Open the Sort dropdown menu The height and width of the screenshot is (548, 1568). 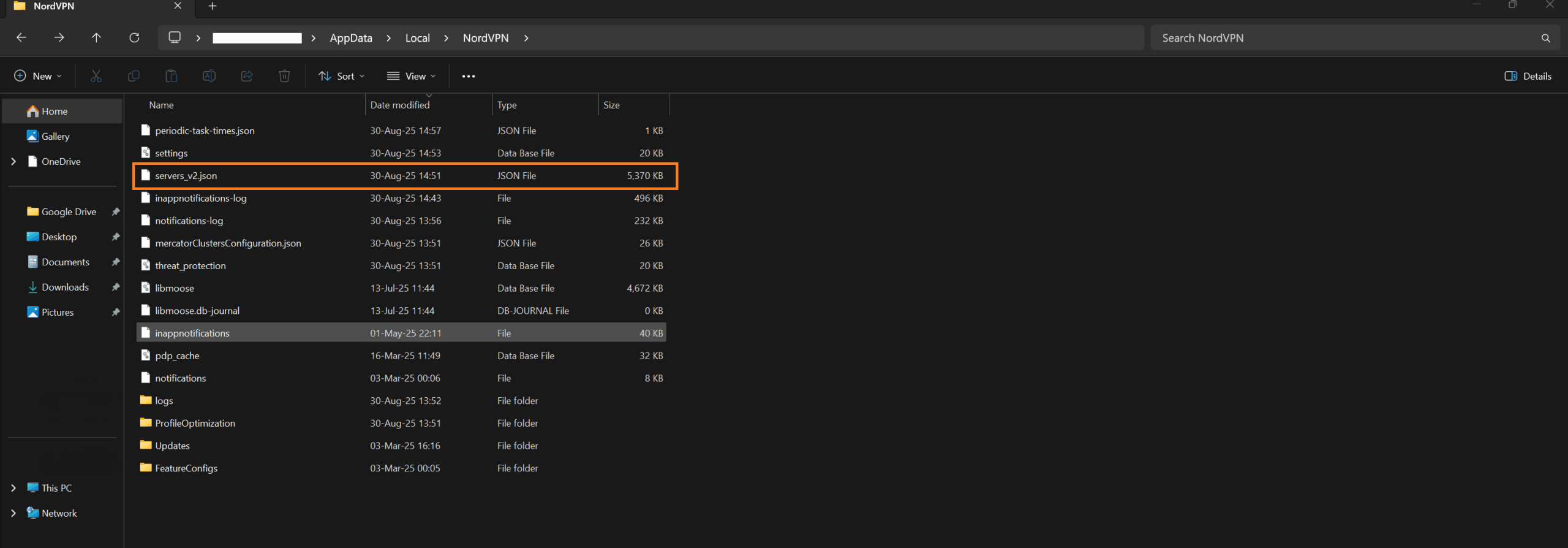tap(341, 76)
